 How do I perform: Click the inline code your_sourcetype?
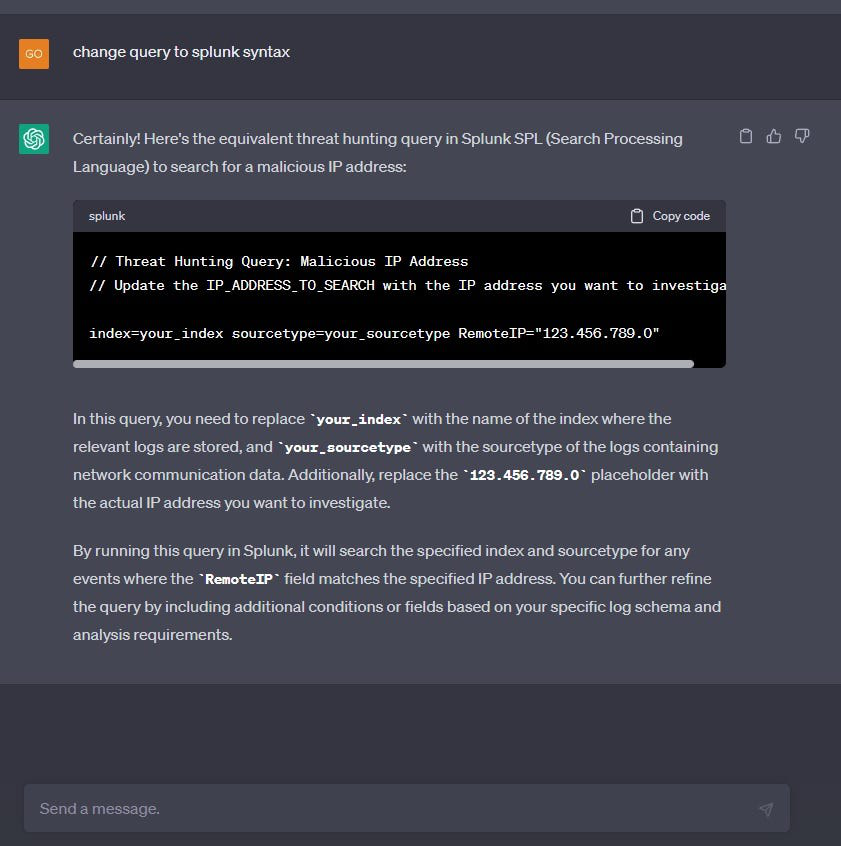pyautogui.click(x=348, y=447)
